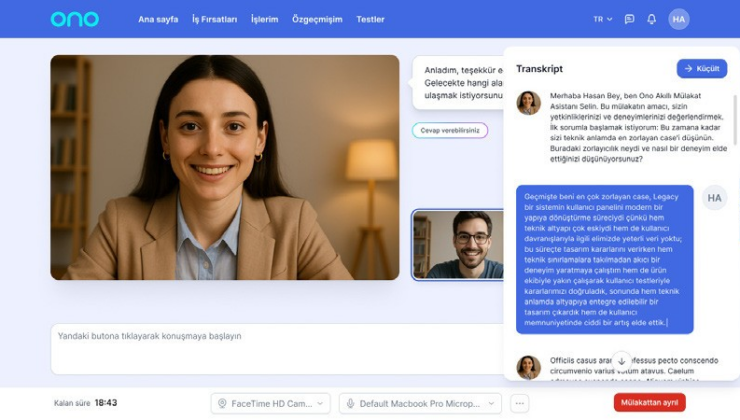Open the notifications bell
The width and height of the screenshot is (740, 420).
click(651, 19)
